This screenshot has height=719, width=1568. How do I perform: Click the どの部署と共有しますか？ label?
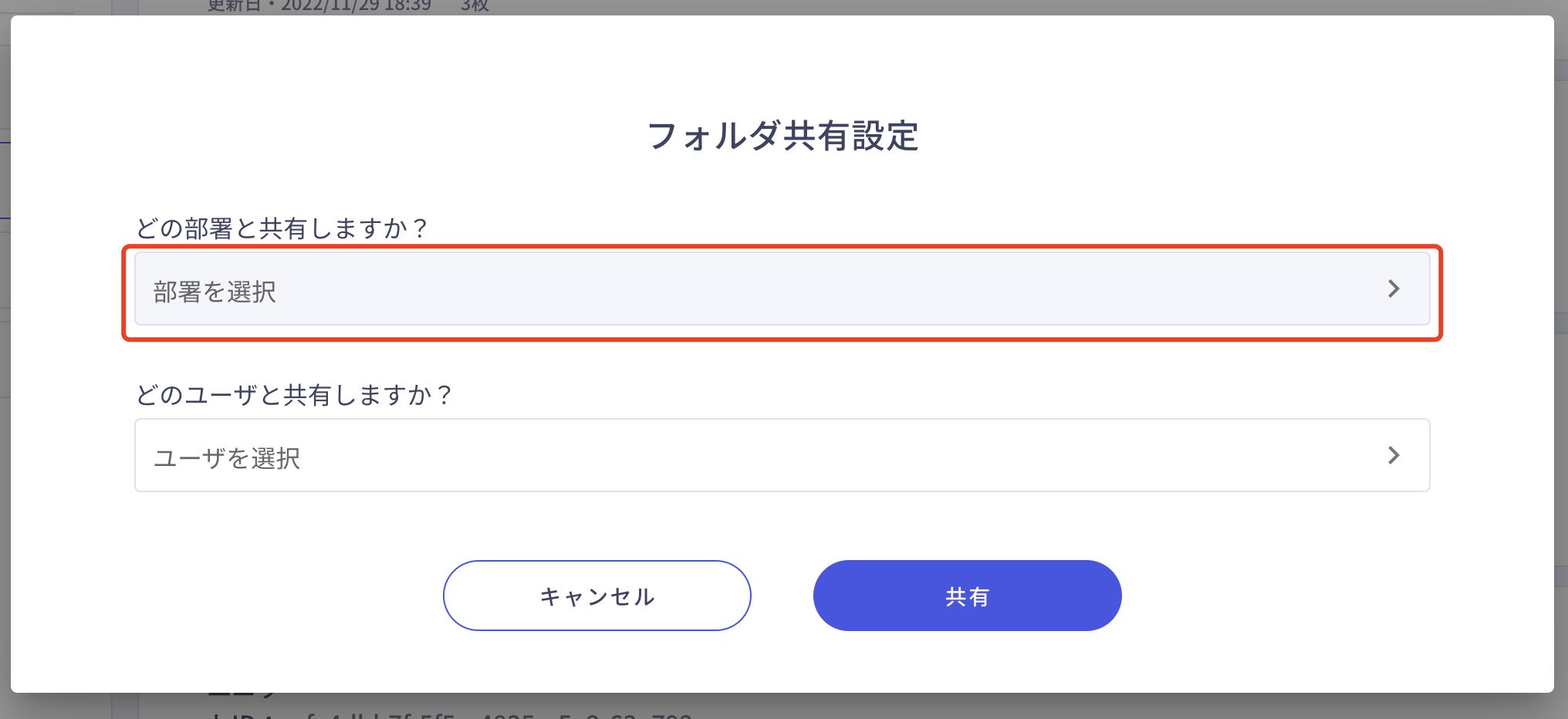coord(282,228)
